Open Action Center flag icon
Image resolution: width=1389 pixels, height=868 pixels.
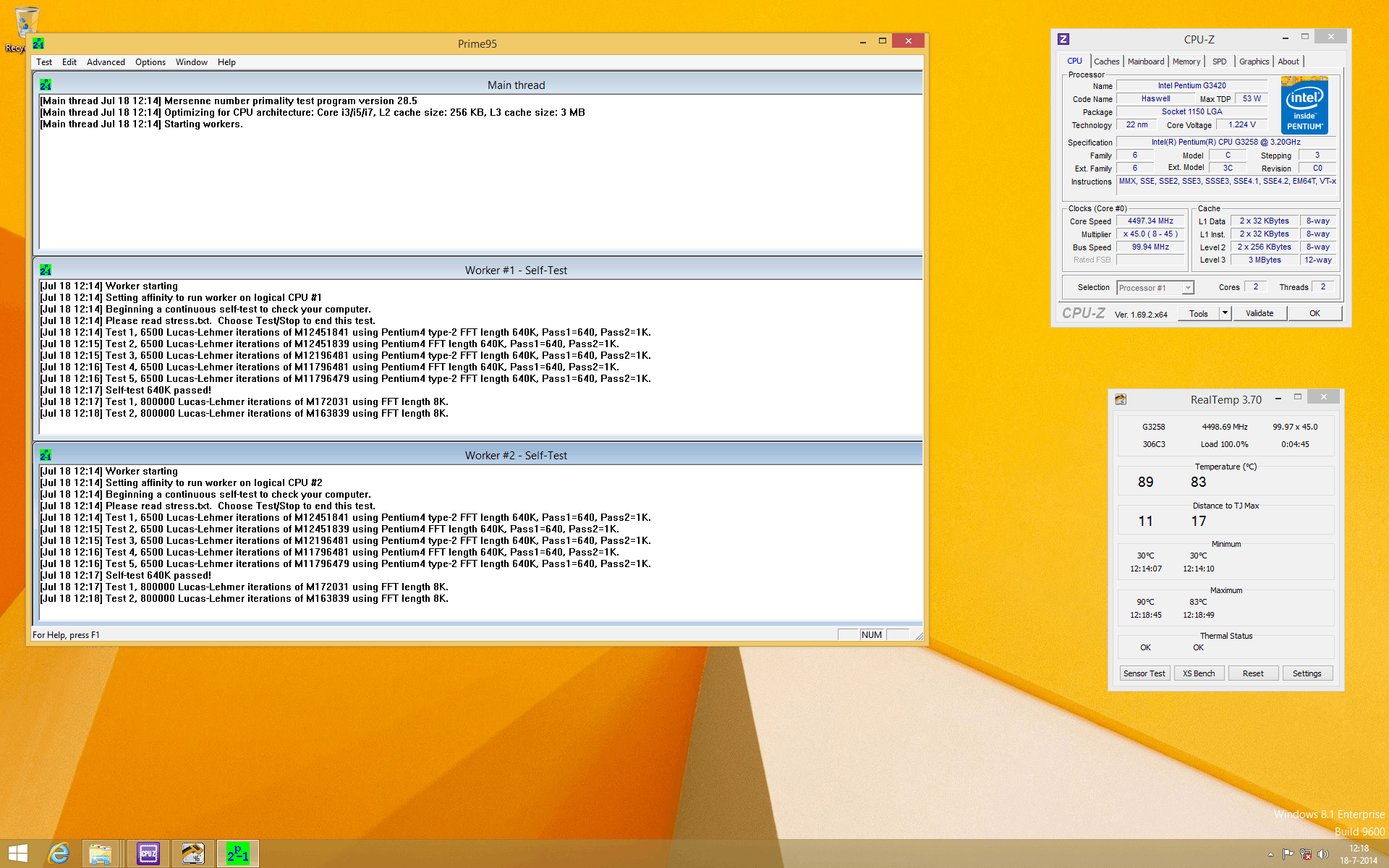point(1288,854)
